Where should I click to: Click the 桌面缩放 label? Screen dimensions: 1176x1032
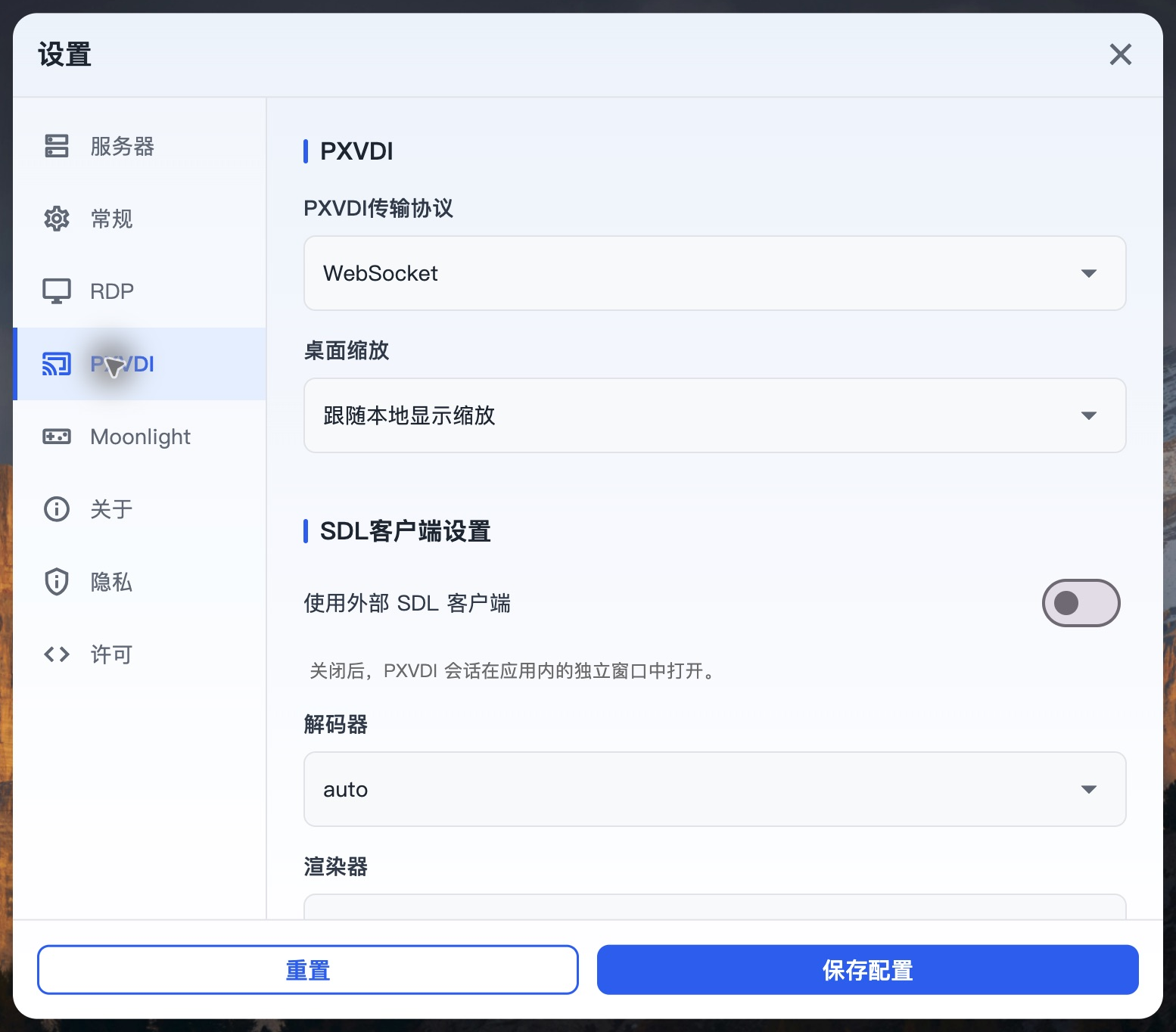pos(346,351)
